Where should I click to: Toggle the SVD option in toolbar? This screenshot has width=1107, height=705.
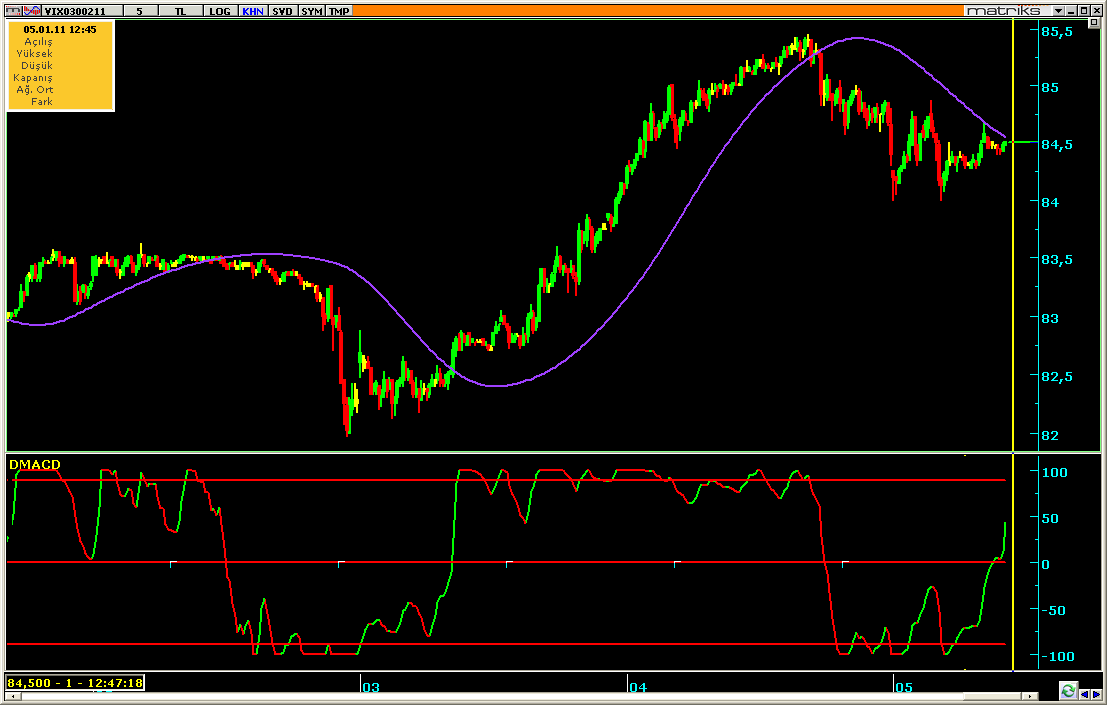(282, 10)
